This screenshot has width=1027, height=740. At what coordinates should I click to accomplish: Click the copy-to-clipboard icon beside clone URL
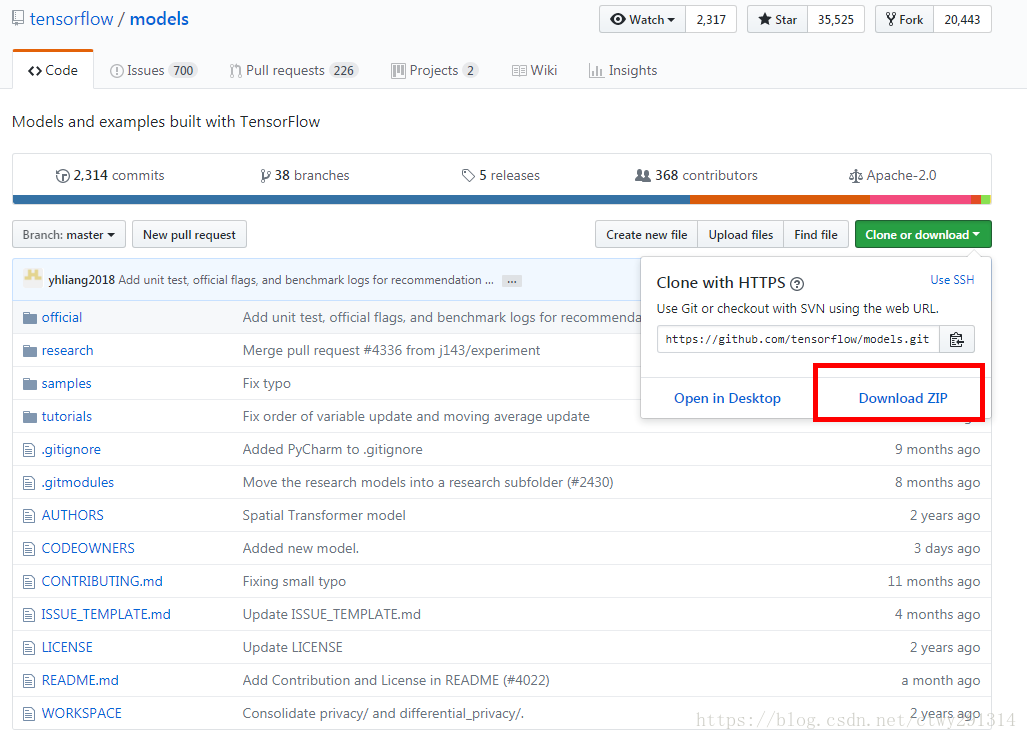[x=956, y=339]
